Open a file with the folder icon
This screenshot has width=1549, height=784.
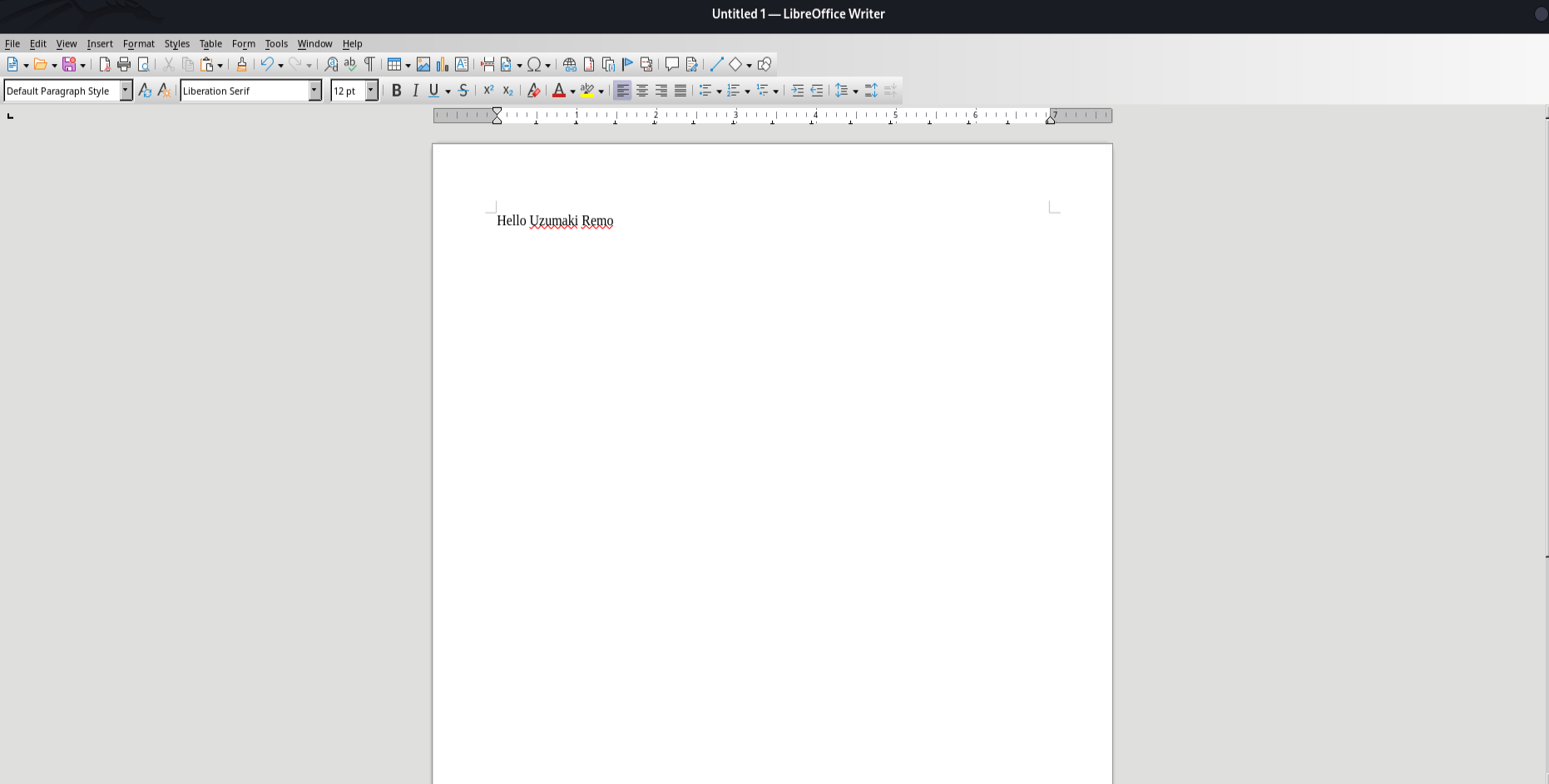(x=40, y=64)
